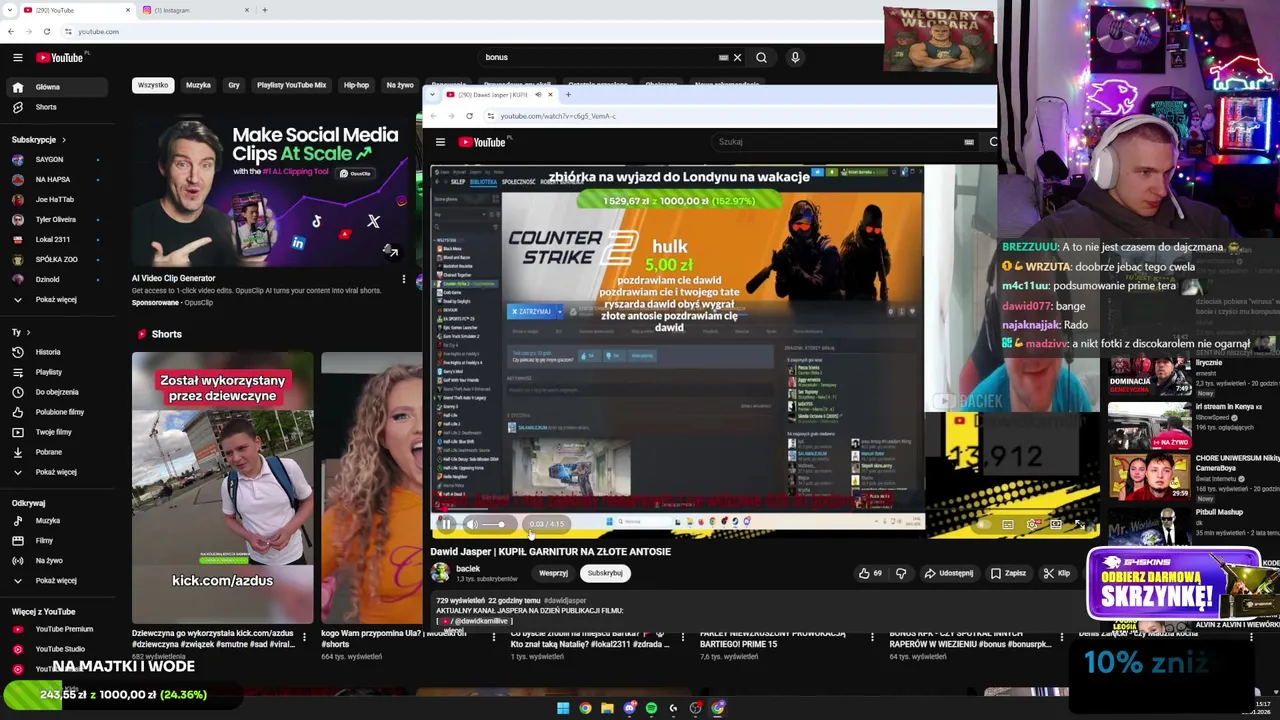Viewport: 1280px width, 720px height.
Task: Pause the playing video
Action: click(x=445, y=524)
